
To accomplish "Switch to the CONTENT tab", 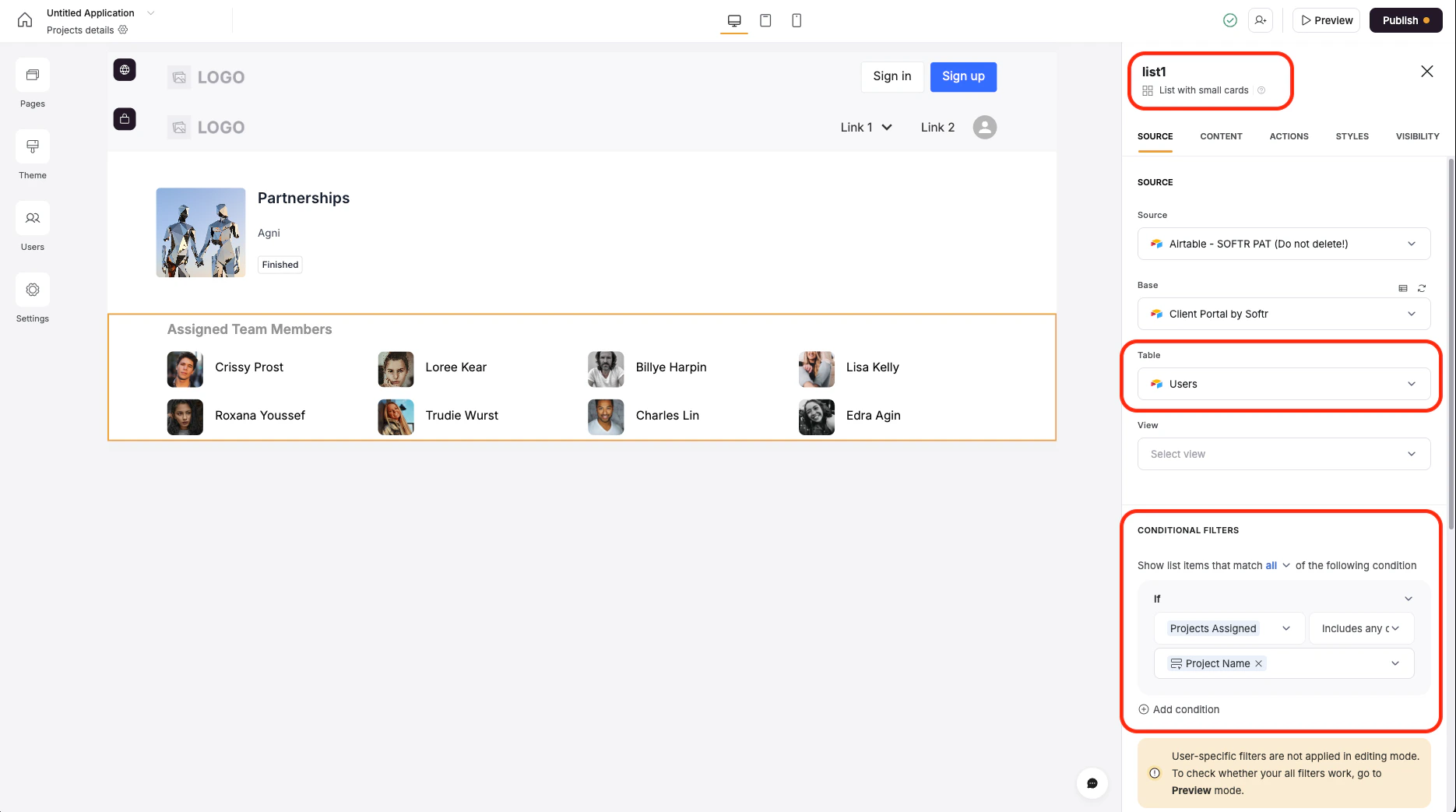I will pos(1221,136).
